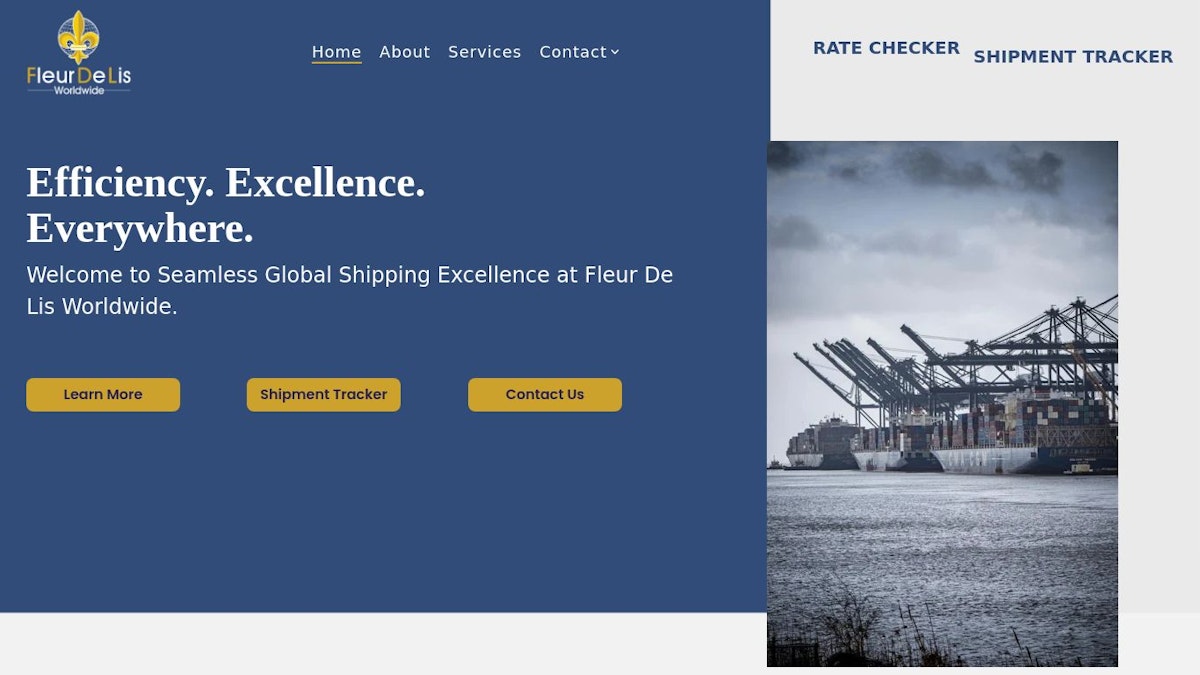Click the "Fleur De Lis Worldwide" logo text
Viewport: 1200px width, 675px height.
pos(78,75)
